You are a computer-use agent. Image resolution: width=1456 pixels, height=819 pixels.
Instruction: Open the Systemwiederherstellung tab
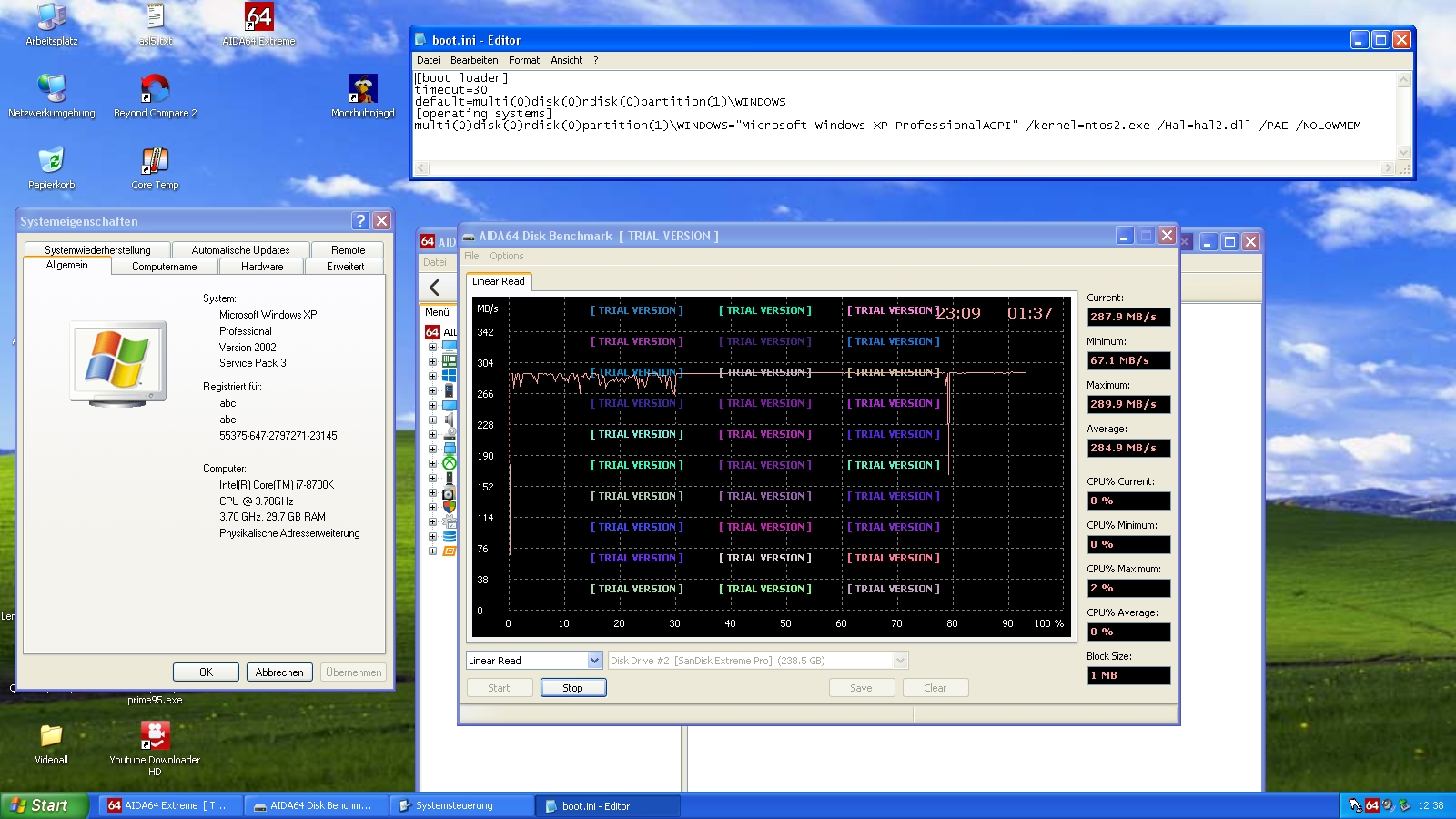(97, 250)
